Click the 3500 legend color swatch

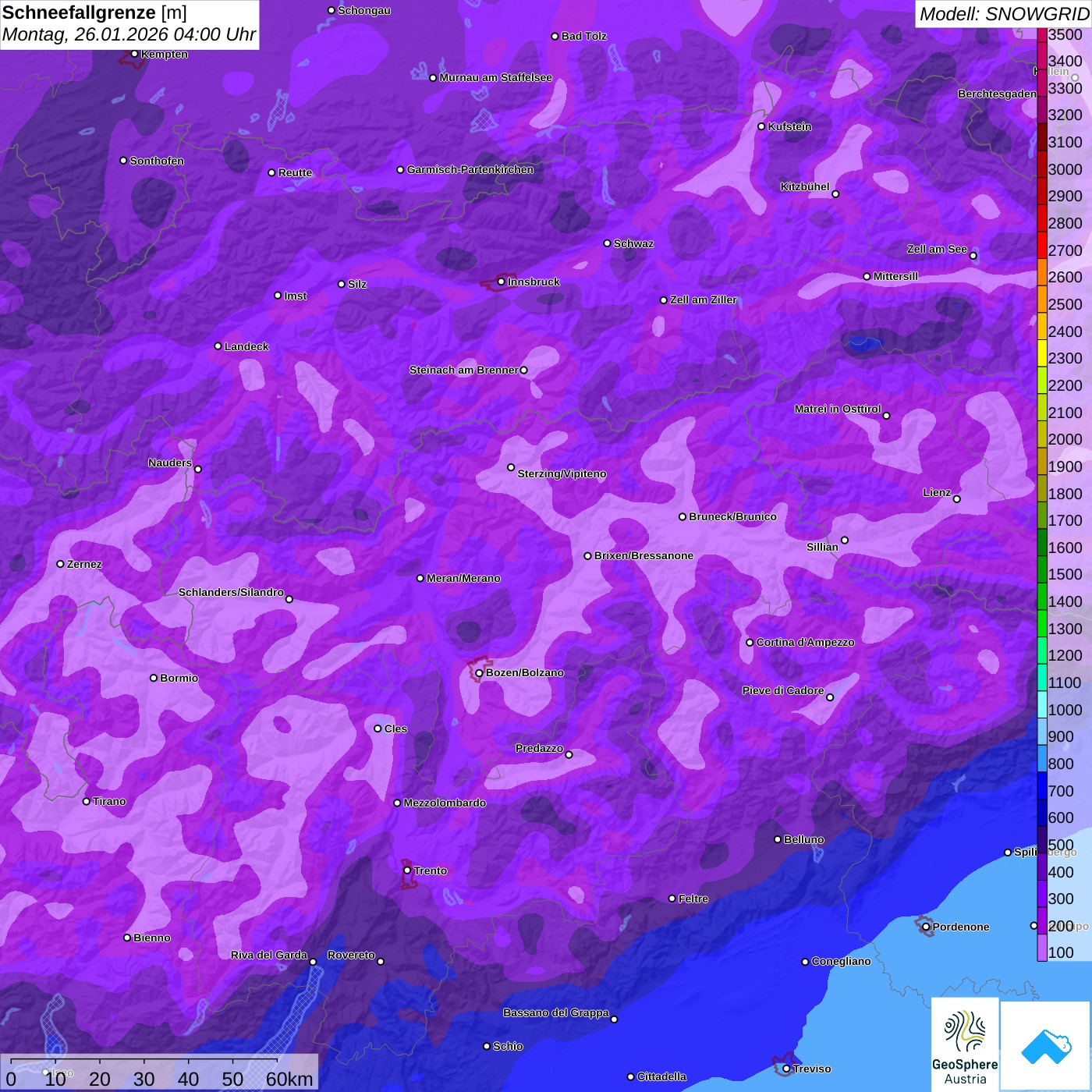click(x=1041, y=34)
